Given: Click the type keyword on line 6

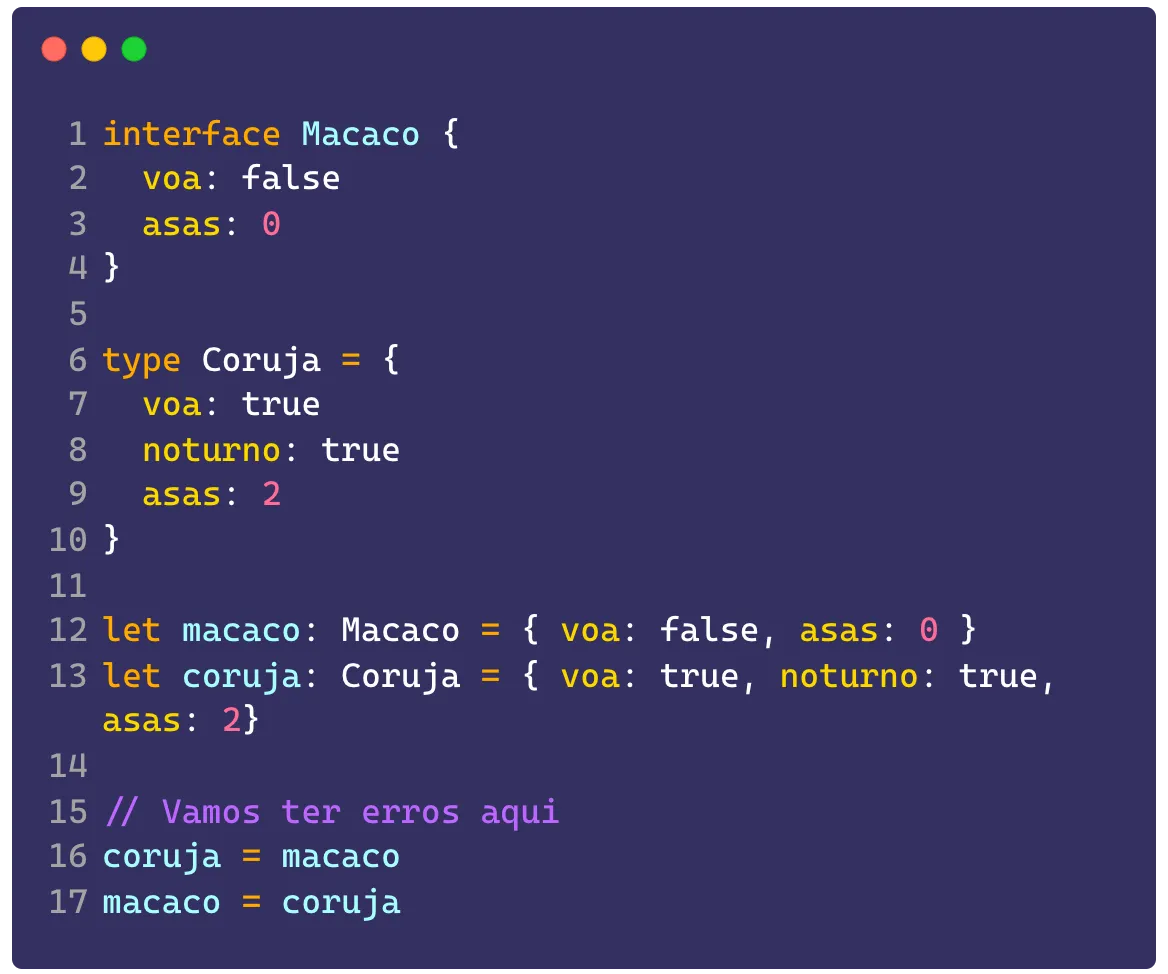Looking at the screenshot, I should click(x=142, y=361).
